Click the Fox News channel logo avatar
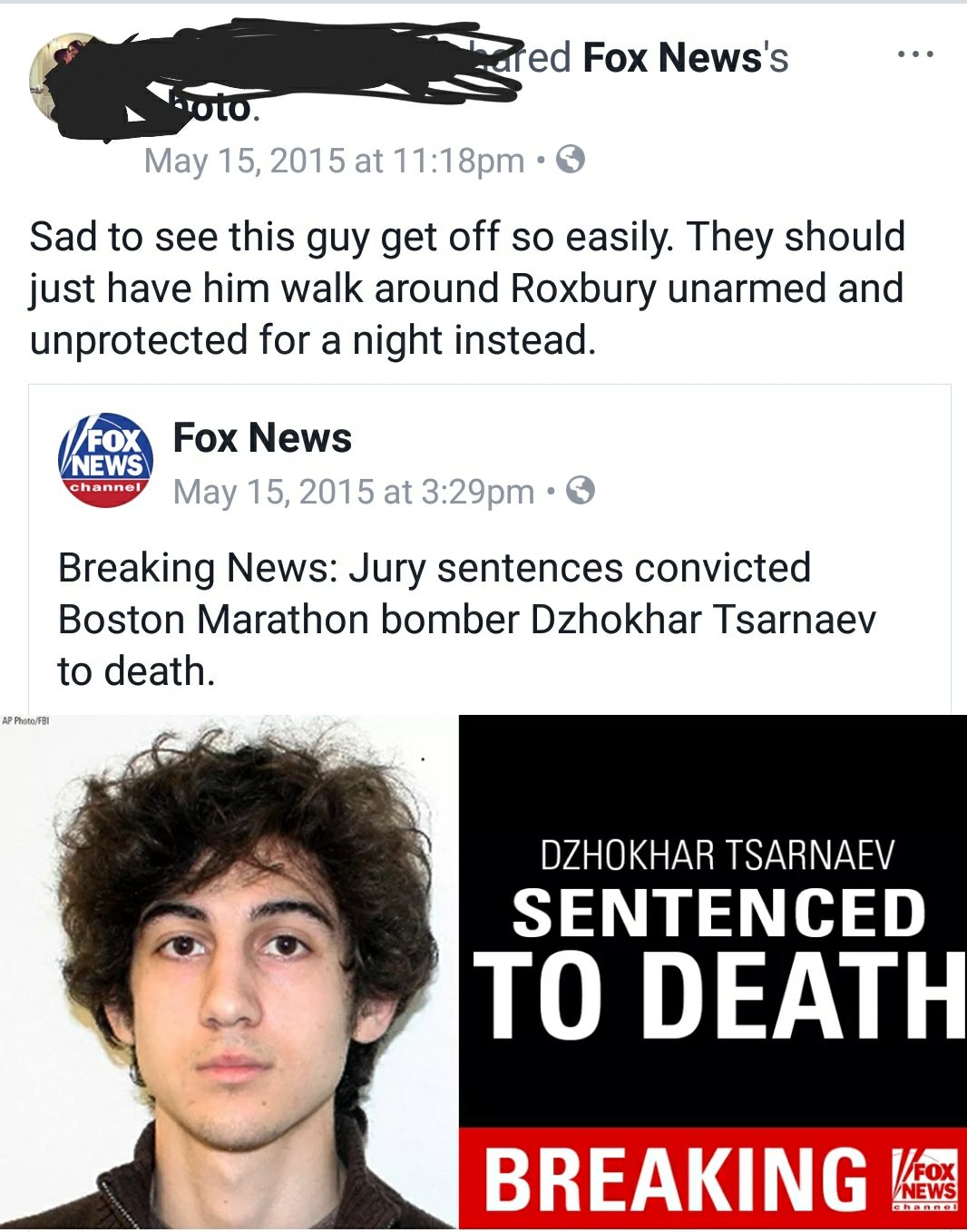 coord(105,461)
